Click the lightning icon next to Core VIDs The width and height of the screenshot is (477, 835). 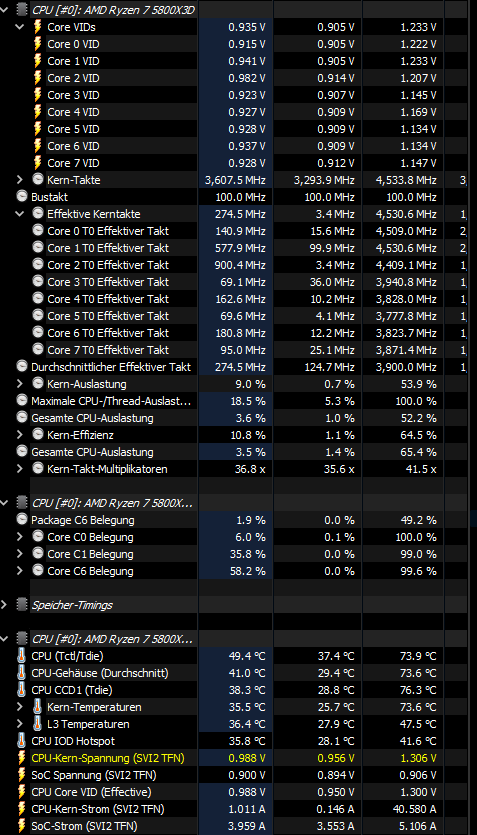[37, 27]
